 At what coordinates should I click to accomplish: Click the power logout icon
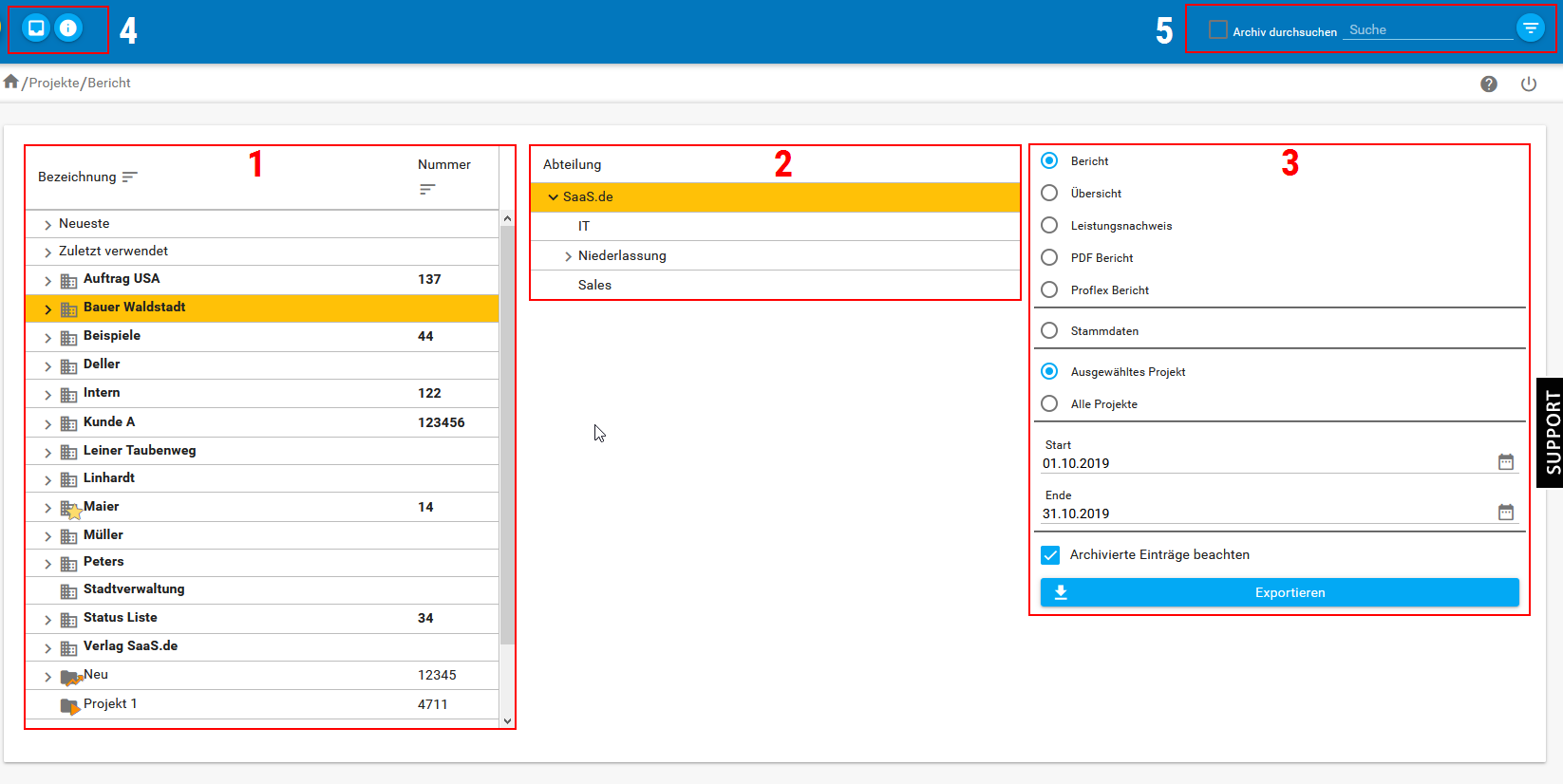pyautogui.click(x=1529, y=84)
